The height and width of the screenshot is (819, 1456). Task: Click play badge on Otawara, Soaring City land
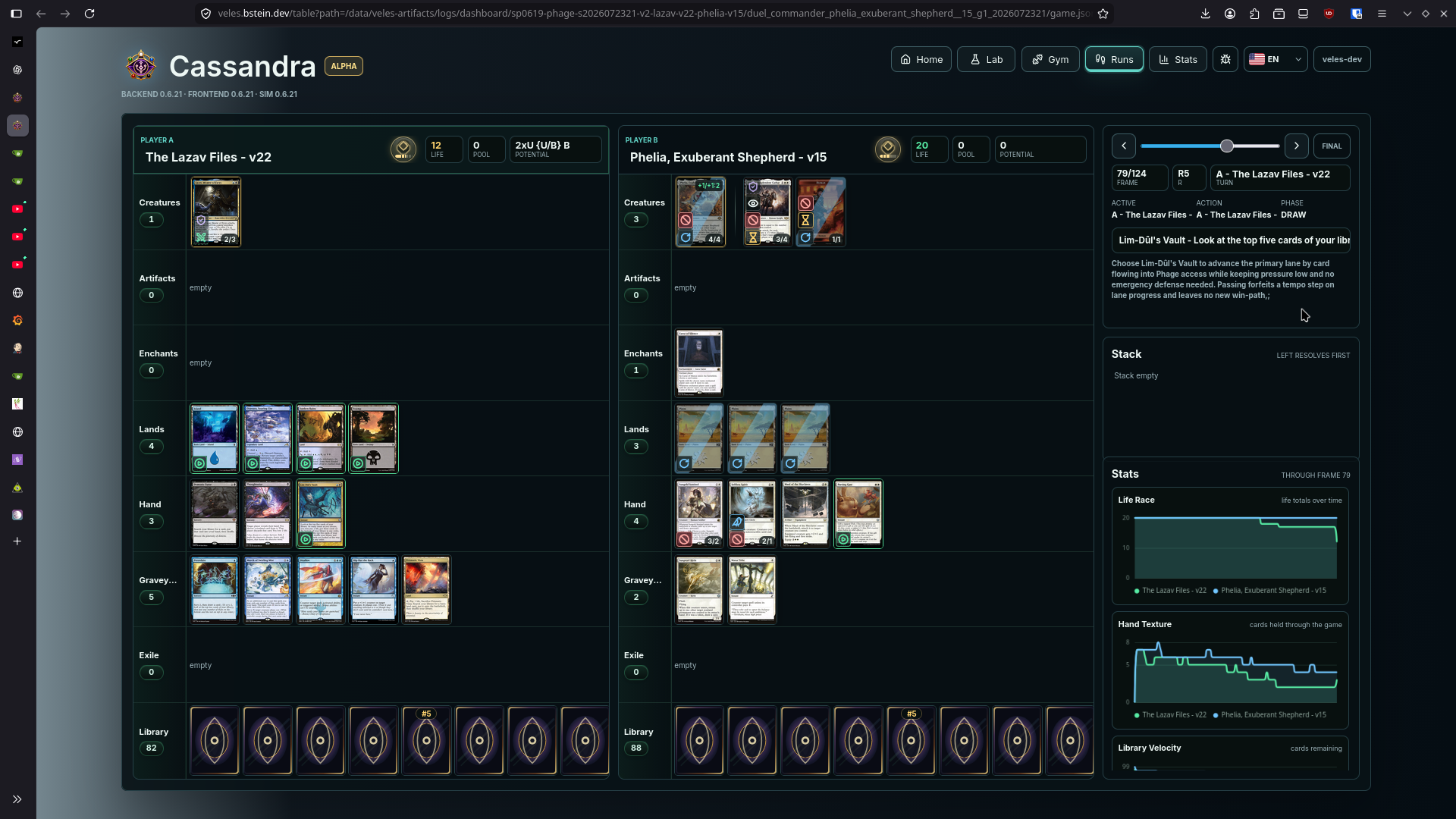click(x=253, y=463)
